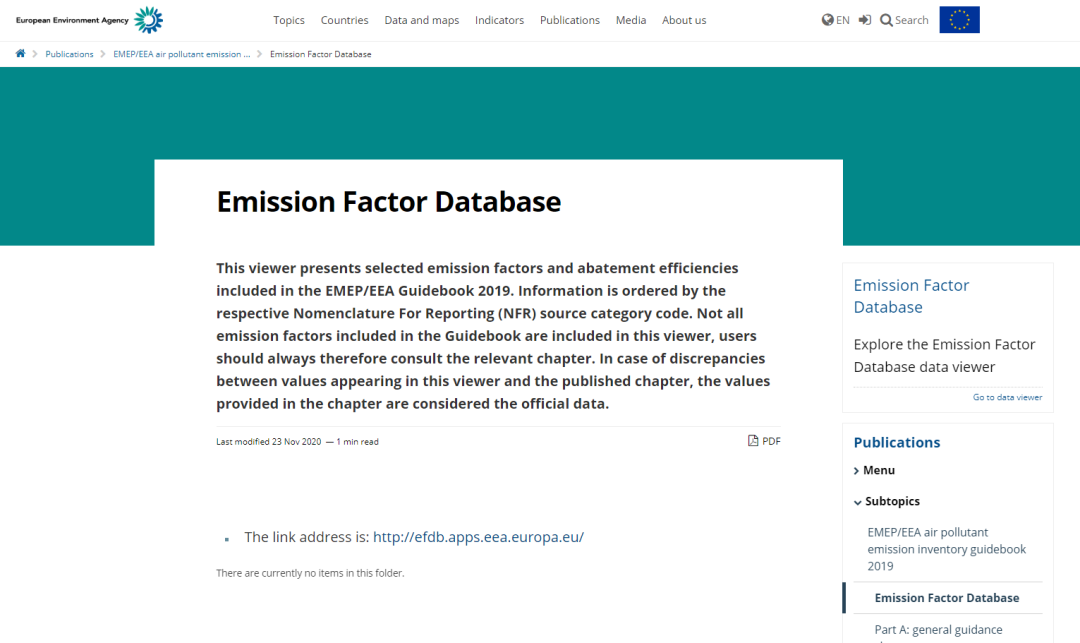Open Data and maps menu
1080x643 pixels.
point(421,20)
